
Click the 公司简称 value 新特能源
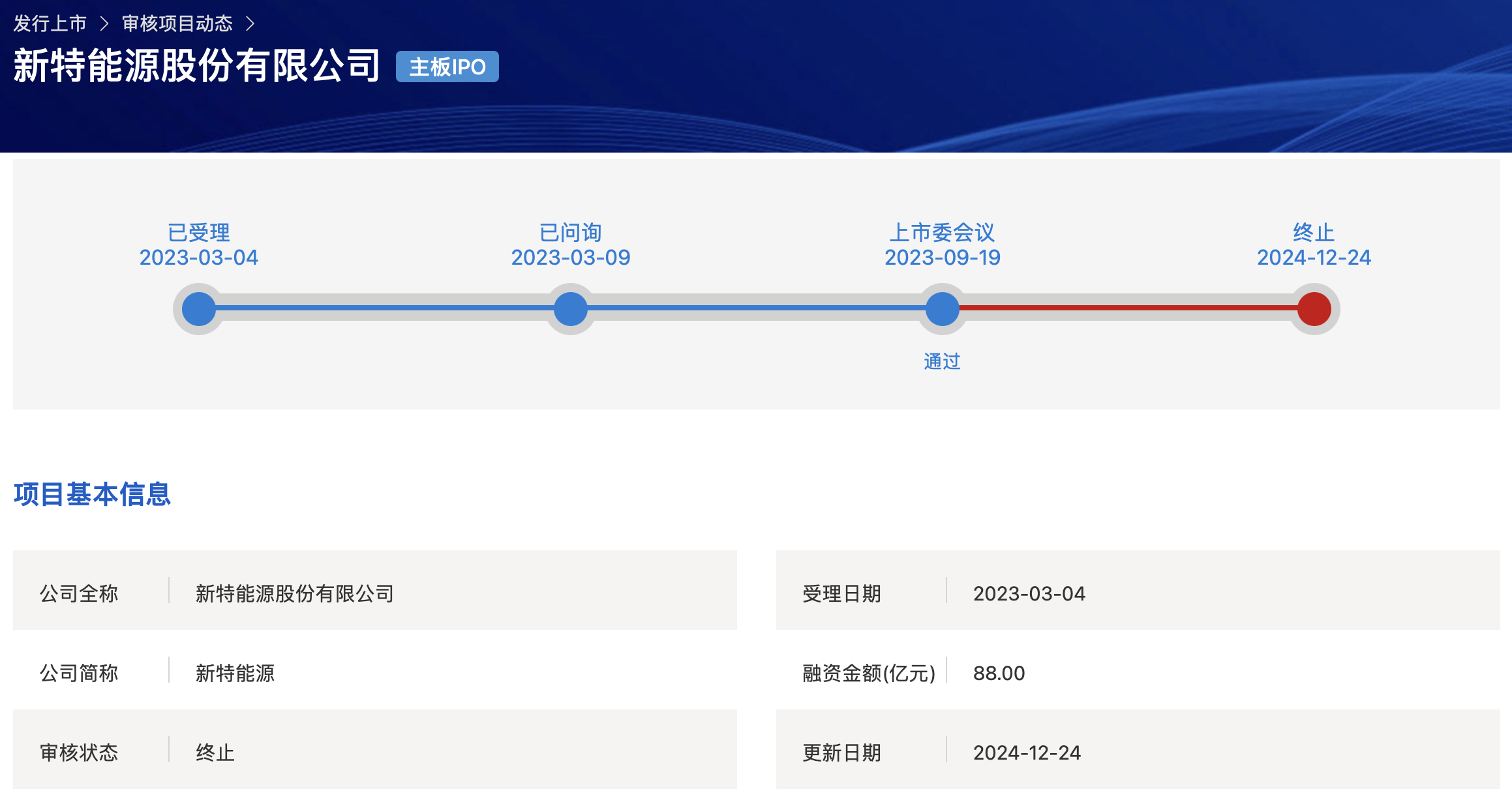tap(235, 673)
